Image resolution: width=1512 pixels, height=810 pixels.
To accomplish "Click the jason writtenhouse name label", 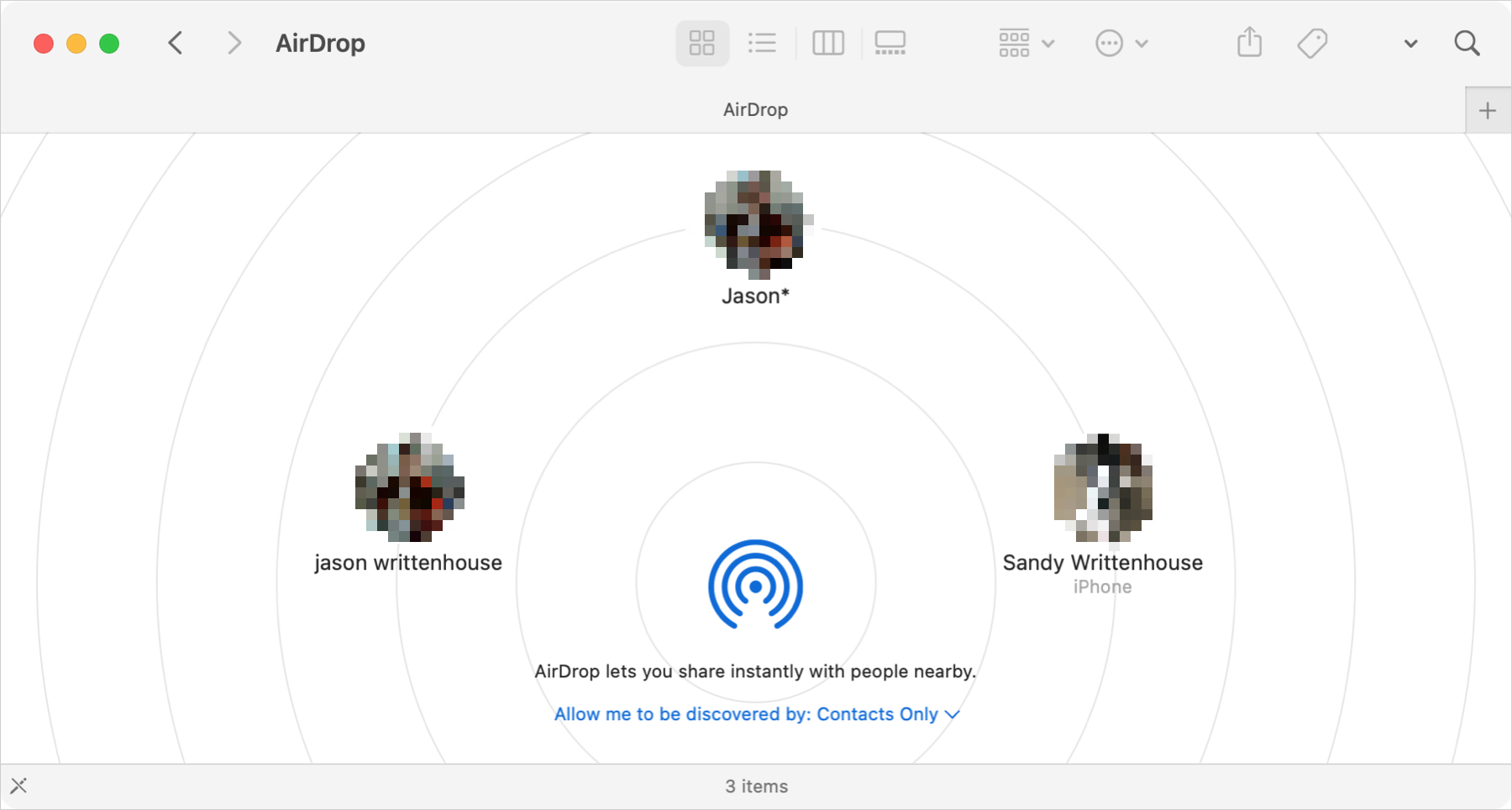I will coord(408,562).
